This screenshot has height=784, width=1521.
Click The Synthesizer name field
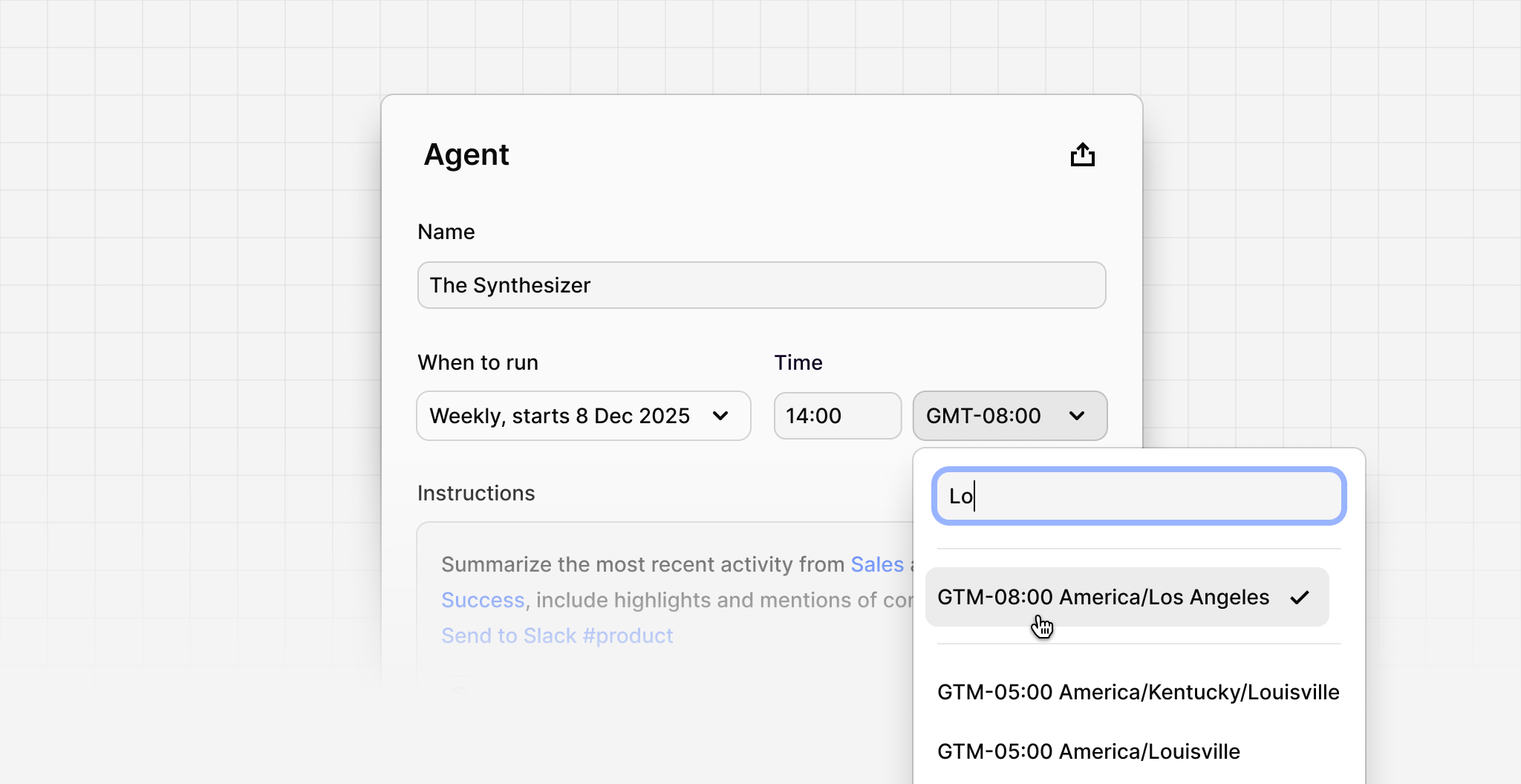point(760,285)
